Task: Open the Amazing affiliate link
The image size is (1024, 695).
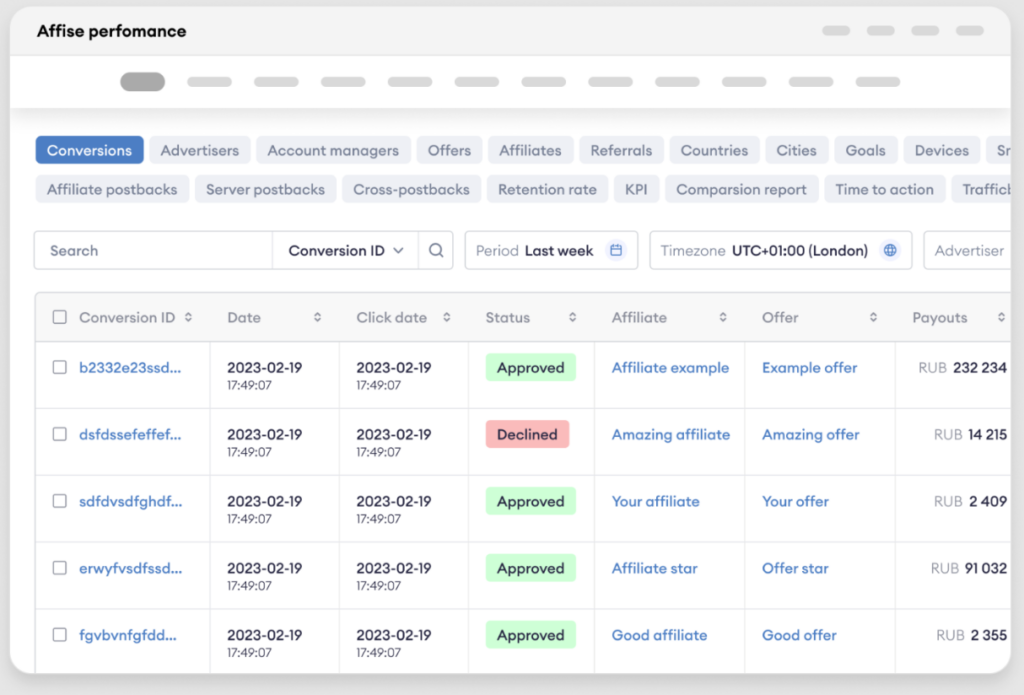Action: (670, 435)
